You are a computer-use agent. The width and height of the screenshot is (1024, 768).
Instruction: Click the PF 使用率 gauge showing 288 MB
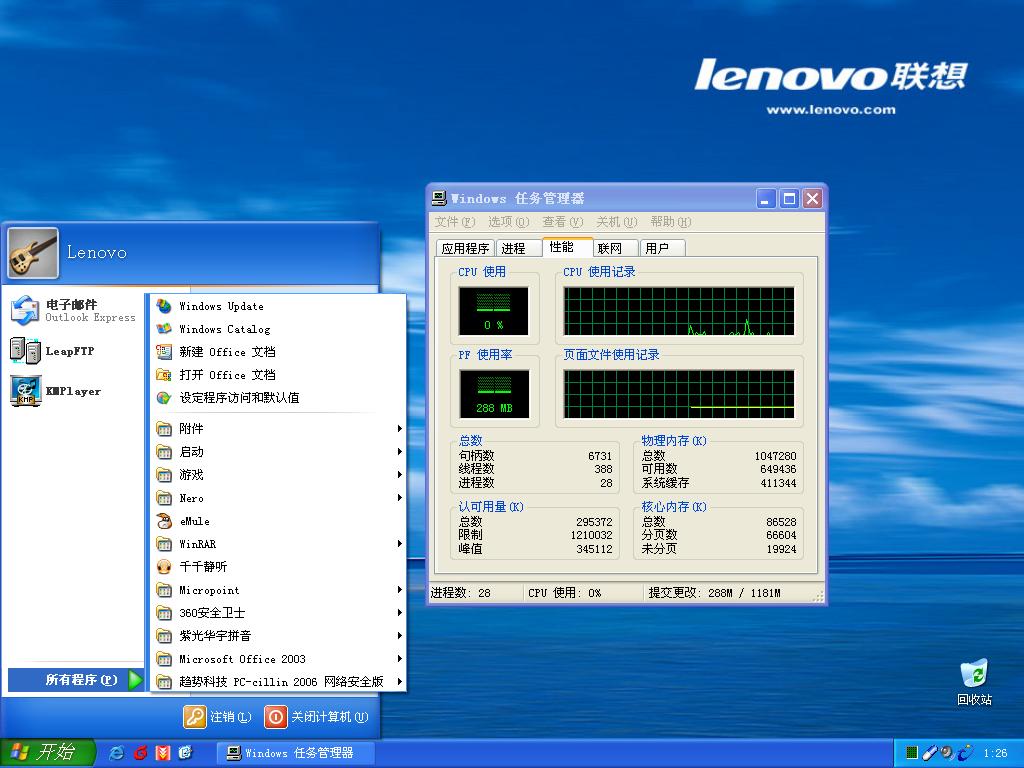pyautogui.click(x=494, y=394)
